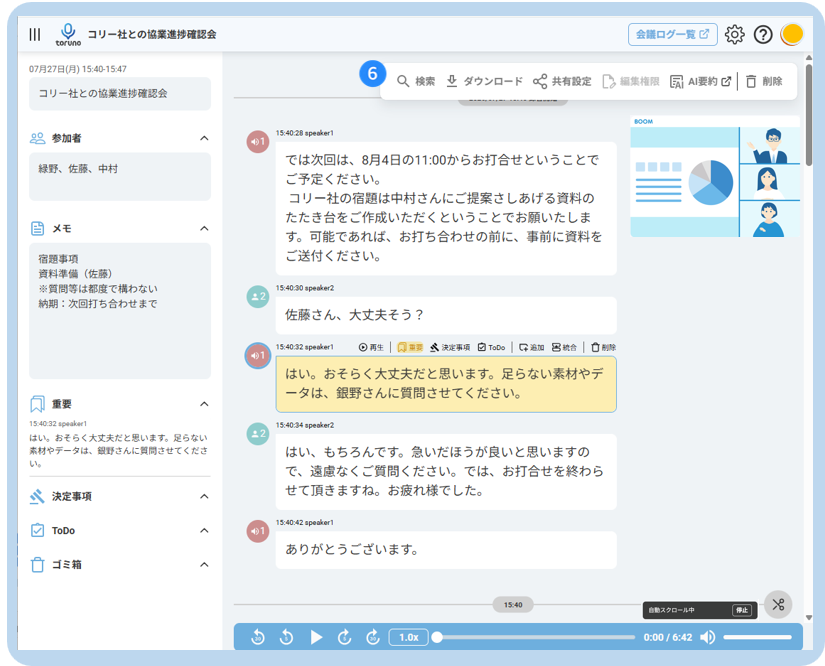Click the ゴミ箱 trash can icon
This screenshot has height=666, width=825.
(37, 564)
